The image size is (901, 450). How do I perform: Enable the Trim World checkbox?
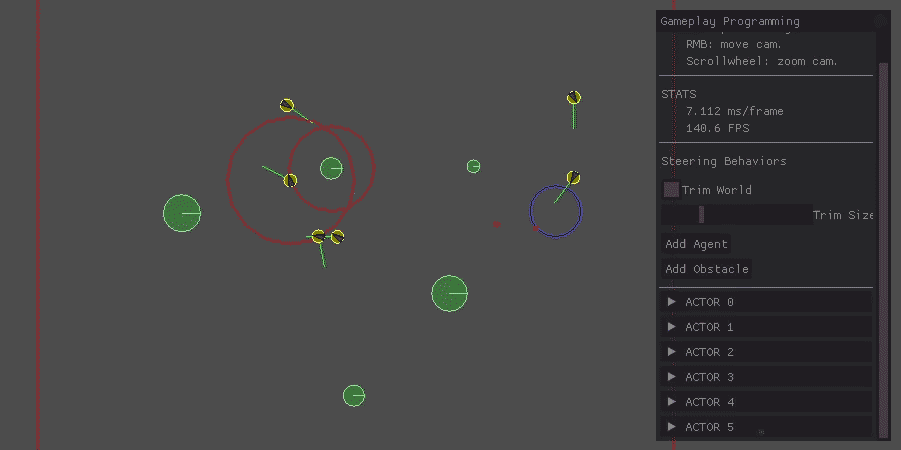coord(672,189)
